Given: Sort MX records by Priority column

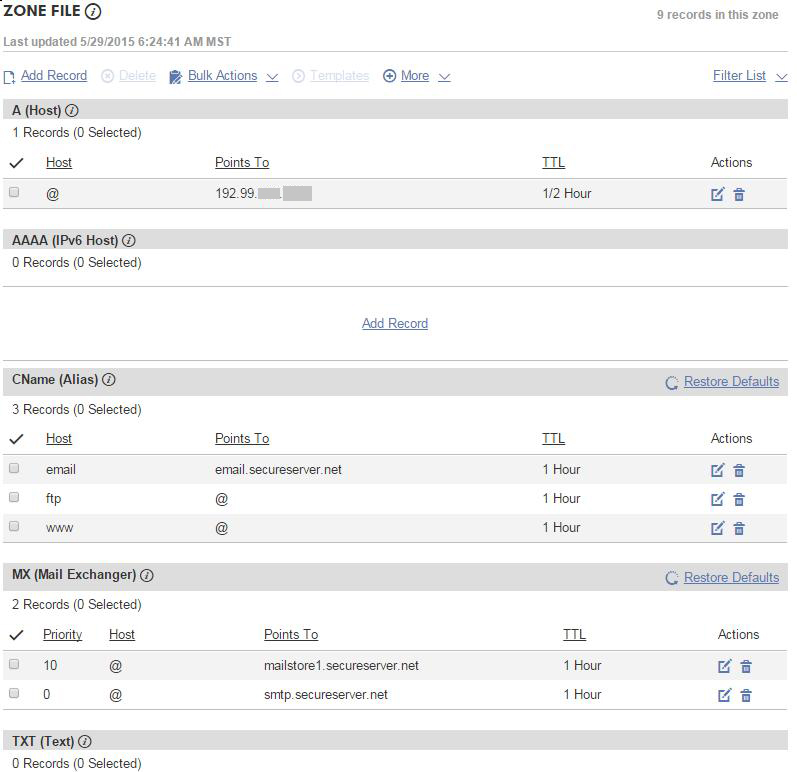Looking at the screenshot, I should click(62, 634).
